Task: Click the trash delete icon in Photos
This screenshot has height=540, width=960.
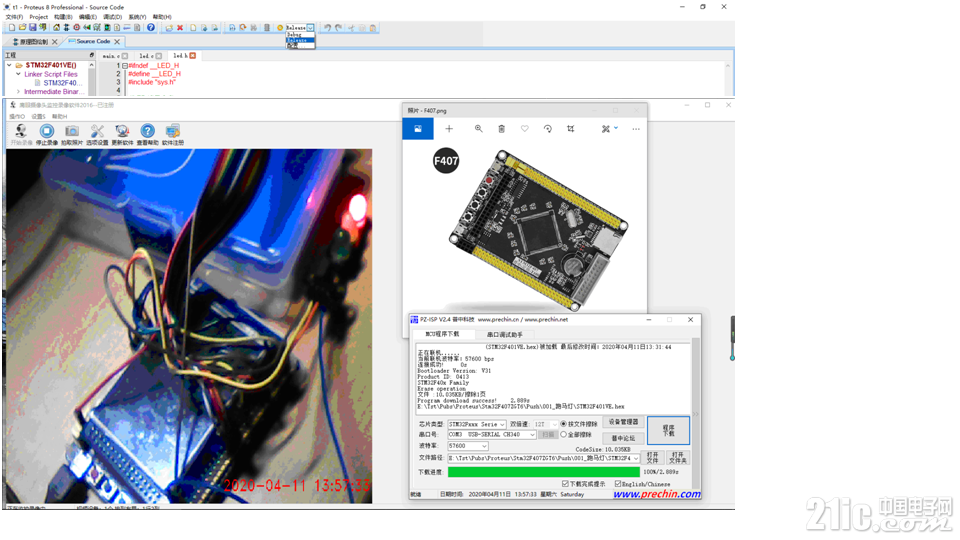Action: pyautogui.click(x=501, y=129)
